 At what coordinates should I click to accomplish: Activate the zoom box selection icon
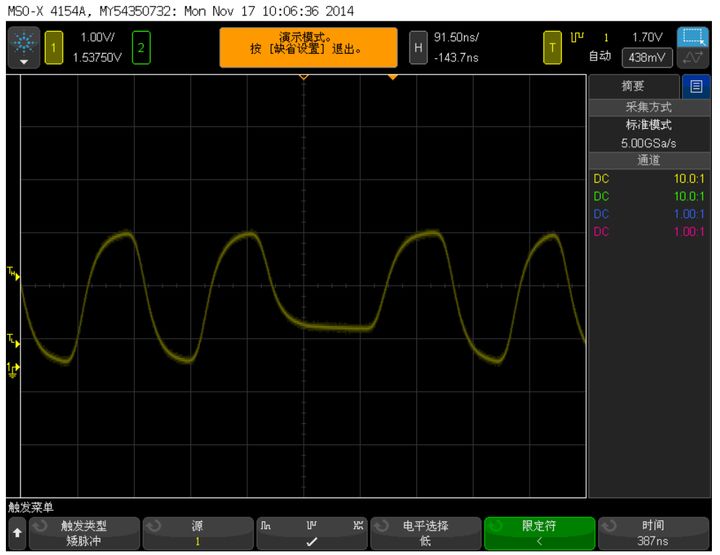[x=693, y=37]
